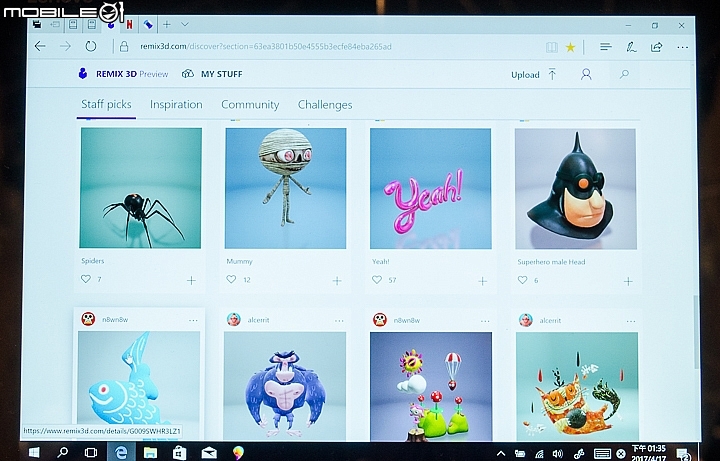This screenshot has height=461, width=720.
Task: Open the Yeah! model thumbnail
Action: 431,189
